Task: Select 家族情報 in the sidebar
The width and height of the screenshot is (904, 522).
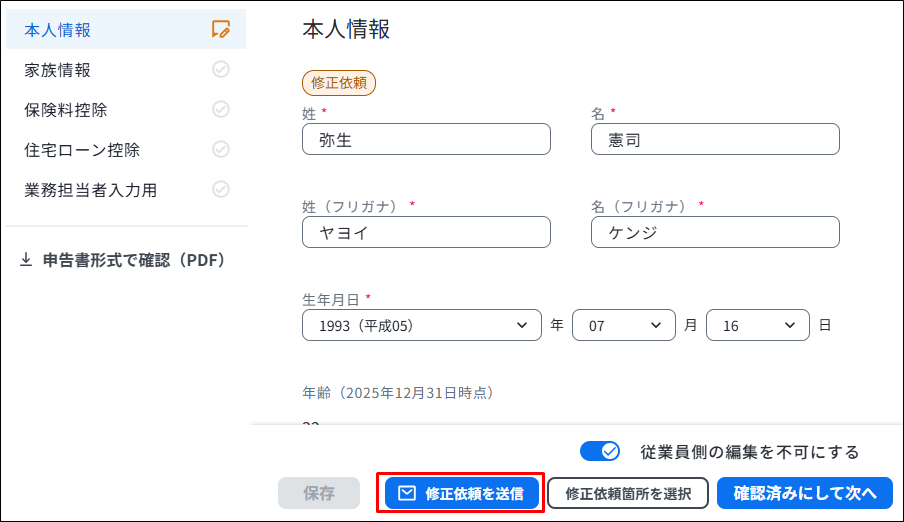Action: pyautogui.click(x=58, y=70)
